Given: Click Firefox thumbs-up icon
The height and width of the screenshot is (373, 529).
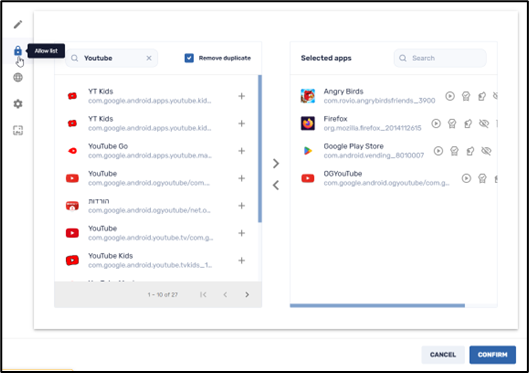Looking at the screenshot, I should [x=468, y=123].
